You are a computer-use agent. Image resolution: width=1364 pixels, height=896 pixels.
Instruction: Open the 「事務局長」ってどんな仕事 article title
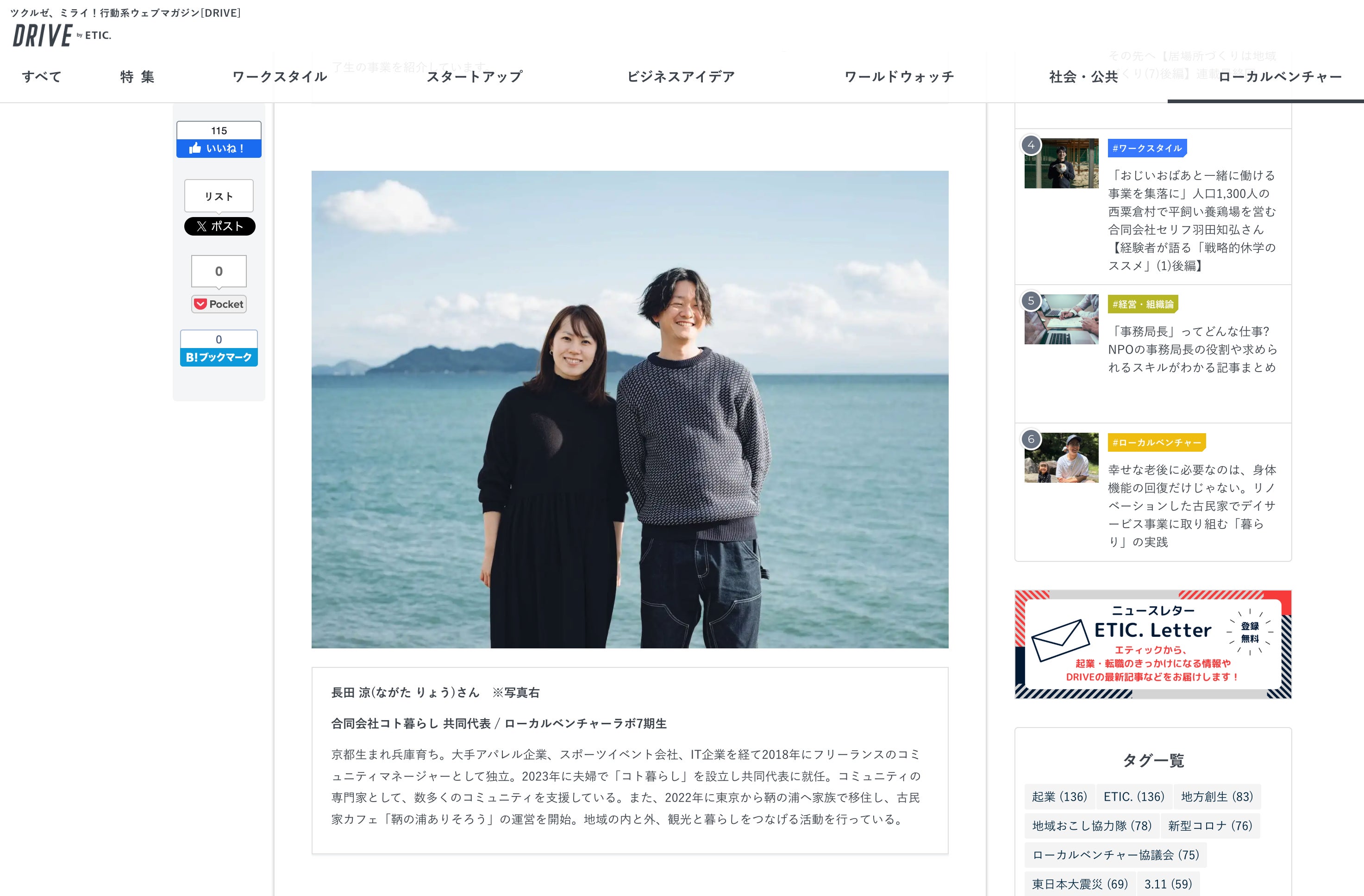click(1192, 349)
